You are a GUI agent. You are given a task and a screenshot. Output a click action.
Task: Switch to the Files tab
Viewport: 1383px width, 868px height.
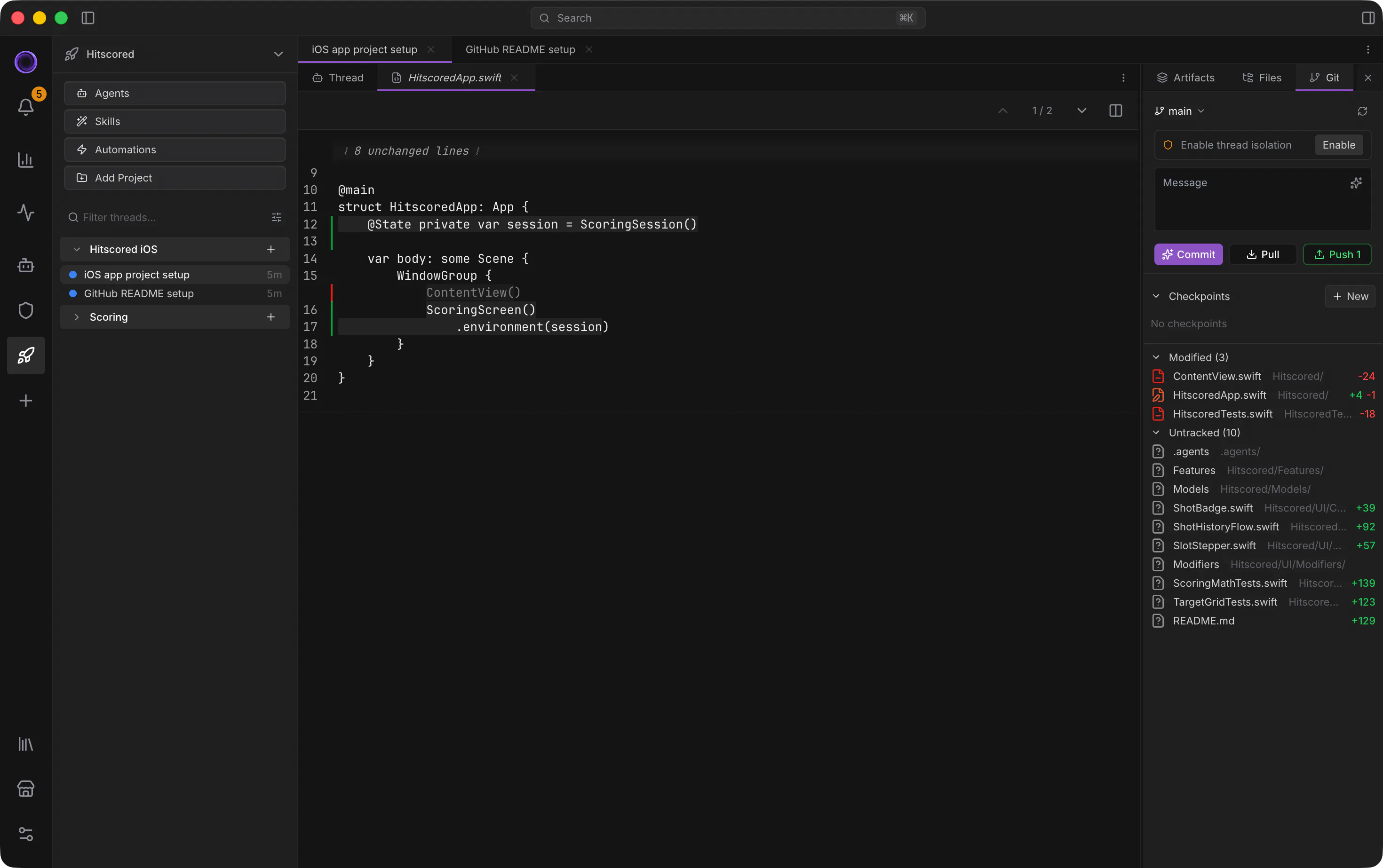pyautogui.click(x=1262, y=78)
